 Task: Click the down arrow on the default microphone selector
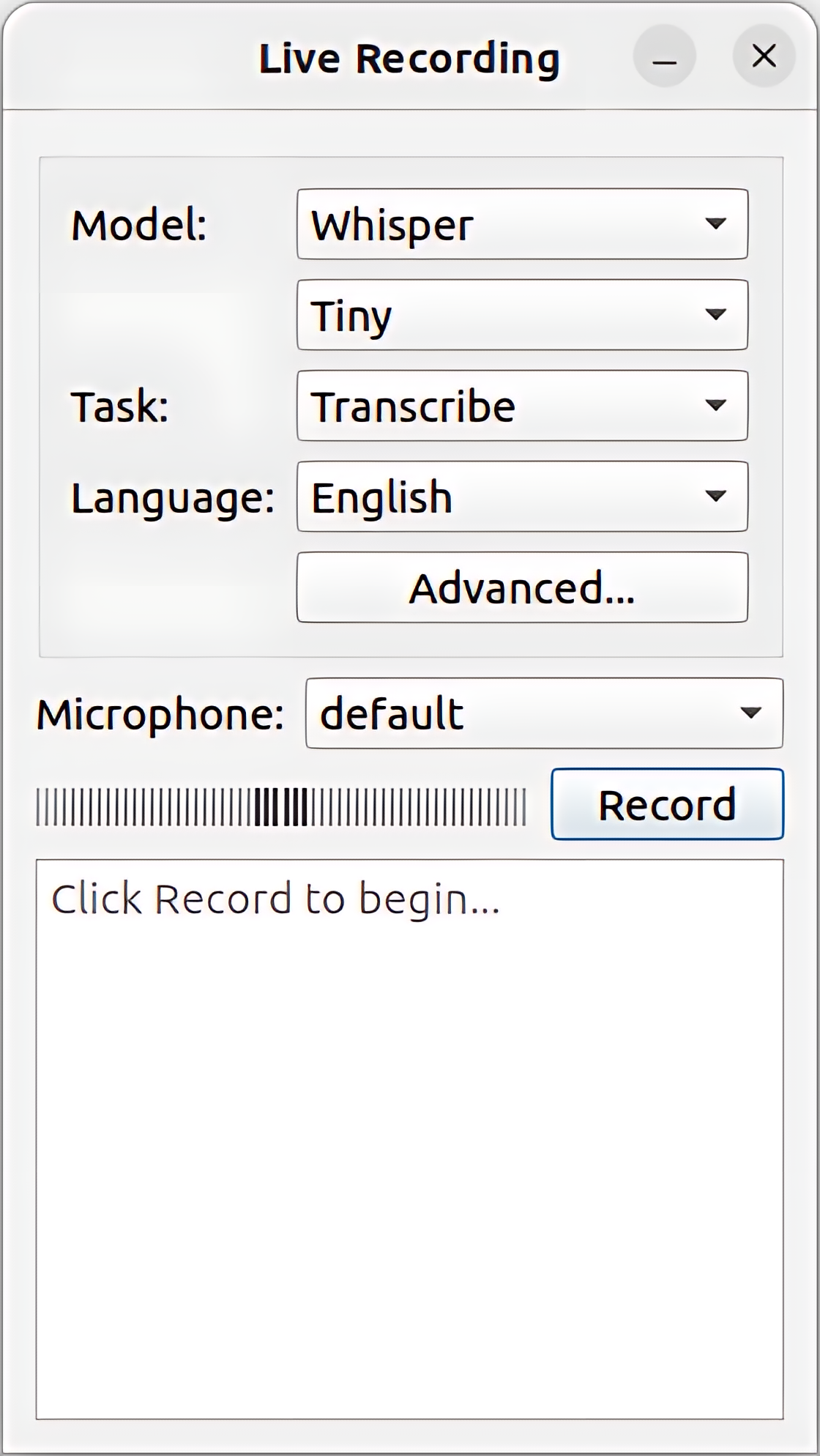(751, 713)
